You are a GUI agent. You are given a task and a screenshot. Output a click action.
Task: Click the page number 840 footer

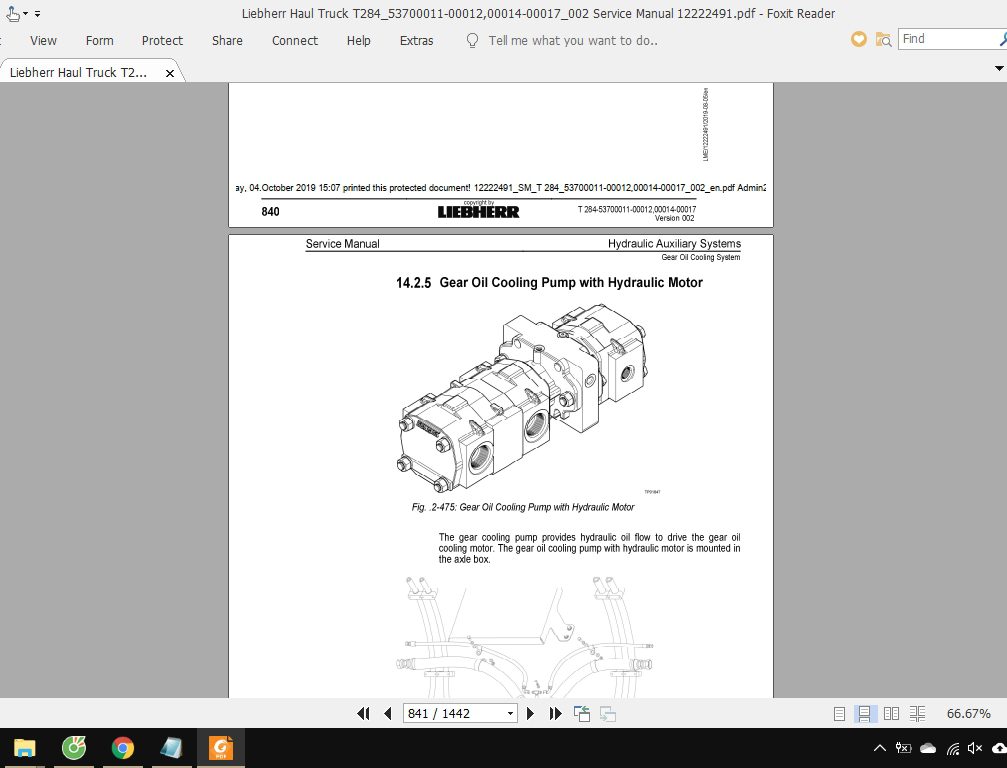pos(270,211)
